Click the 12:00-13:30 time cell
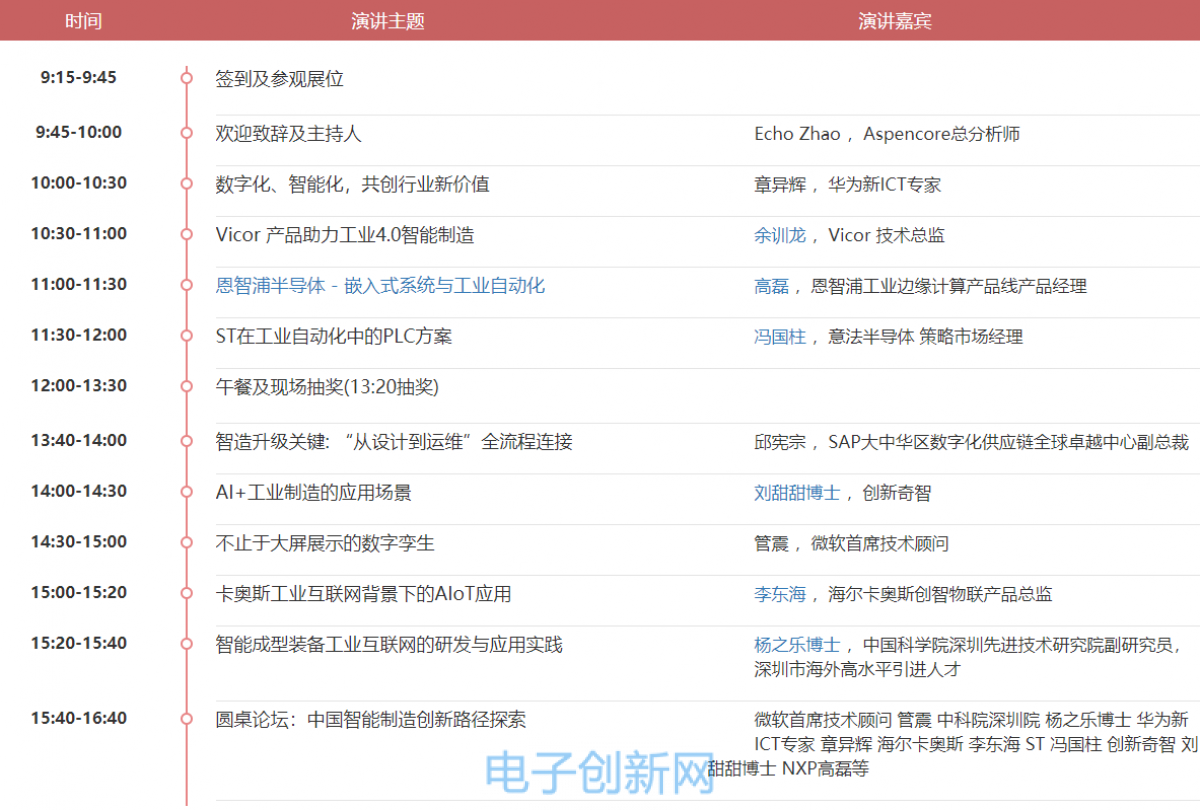 [78, 386]
